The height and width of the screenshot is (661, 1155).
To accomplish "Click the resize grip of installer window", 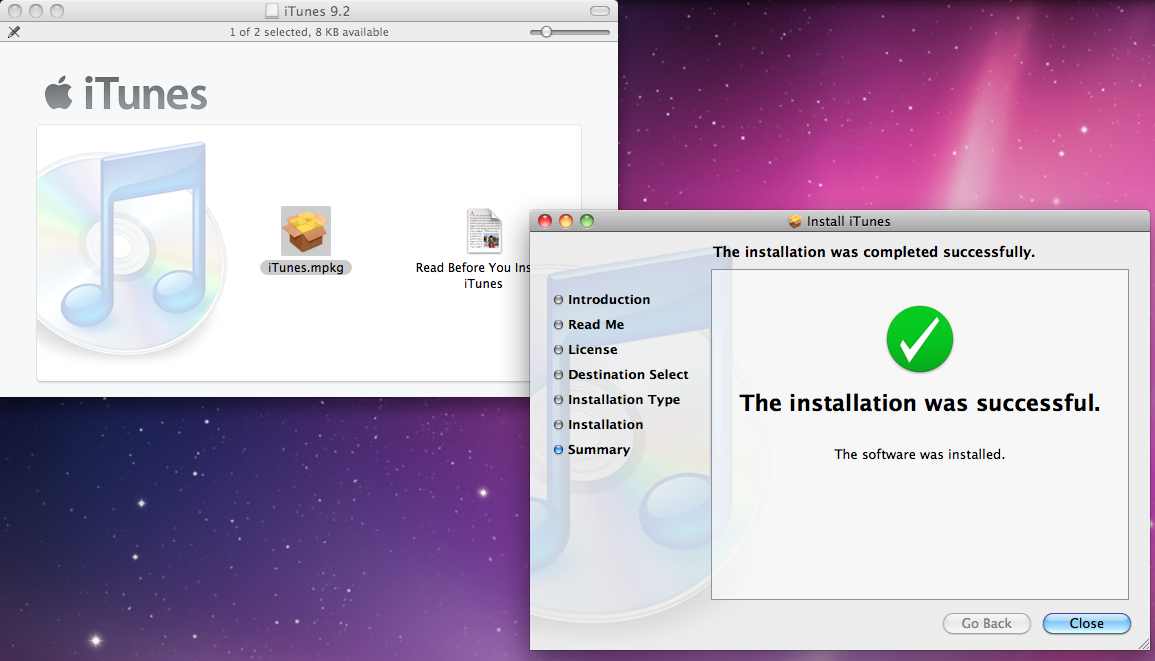I will (x=1143, y=644).
